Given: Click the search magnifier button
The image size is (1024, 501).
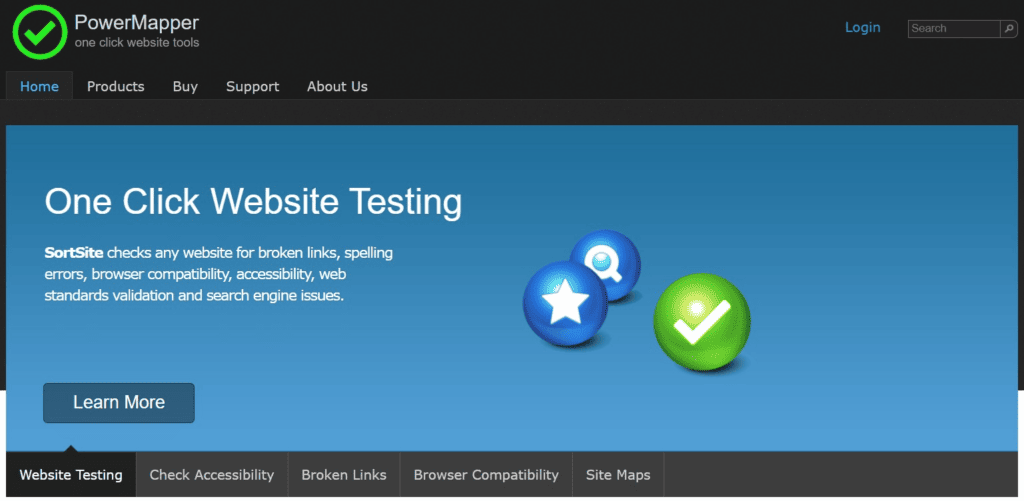Looking at the screenshot, I should [x=1009, y=29].
